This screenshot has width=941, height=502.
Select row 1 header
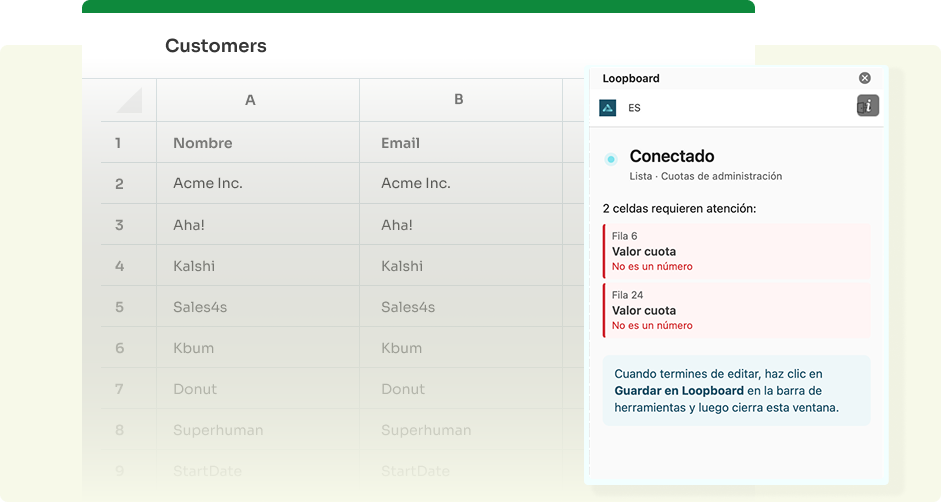128,142
